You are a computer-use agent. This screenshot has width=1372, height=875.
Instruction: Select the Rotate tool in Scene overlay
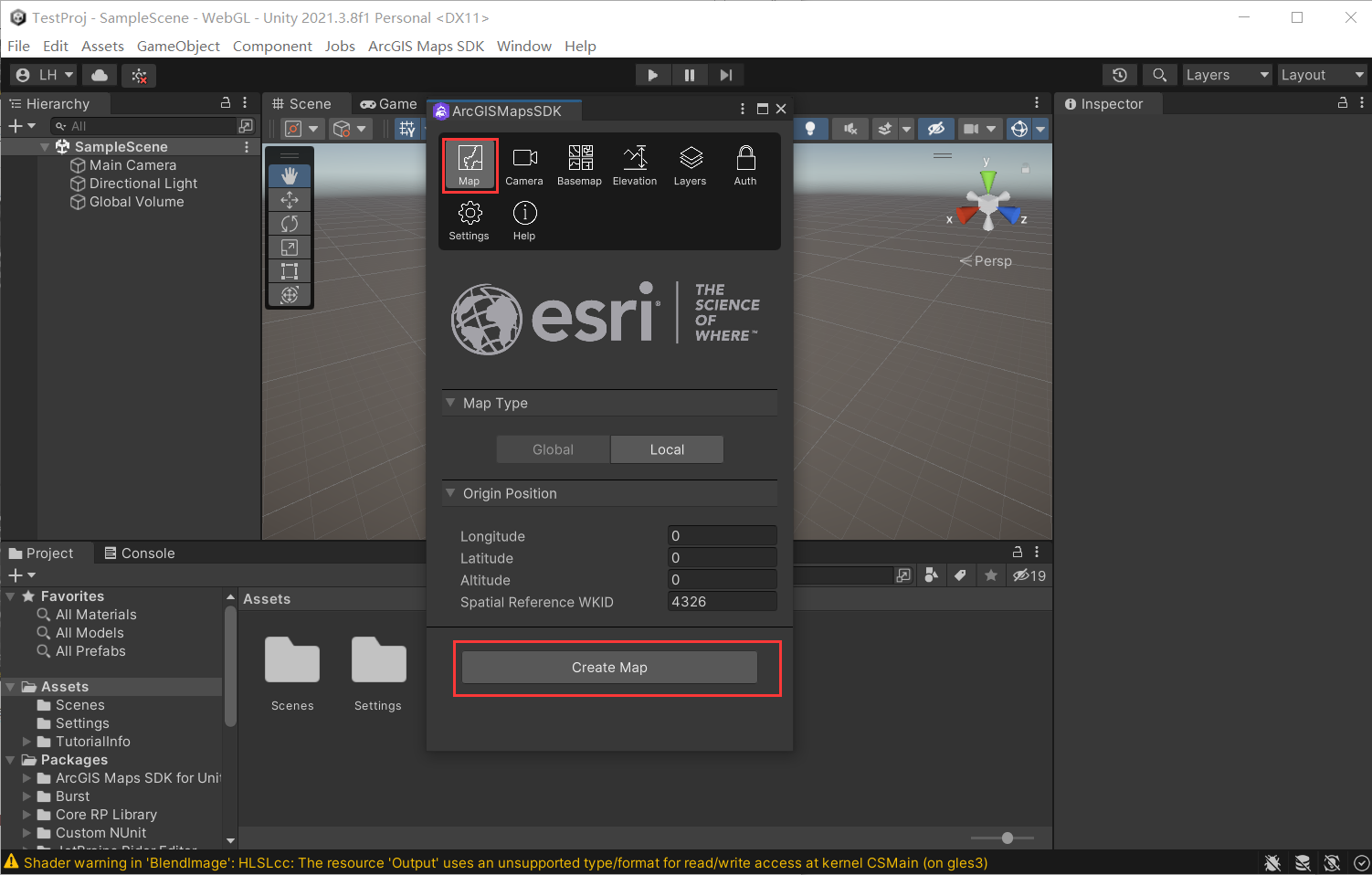[x=290, y=224]
